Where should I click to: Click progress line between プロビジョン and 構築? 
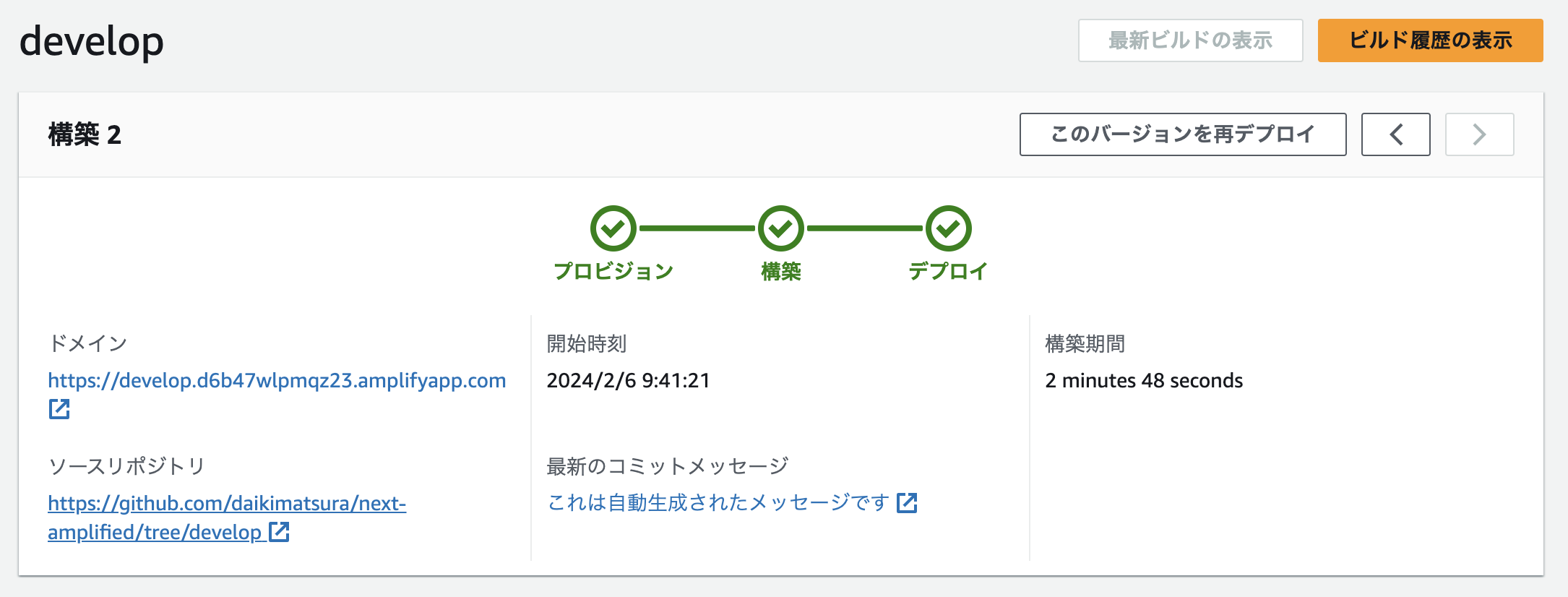[x=697, y=228]
